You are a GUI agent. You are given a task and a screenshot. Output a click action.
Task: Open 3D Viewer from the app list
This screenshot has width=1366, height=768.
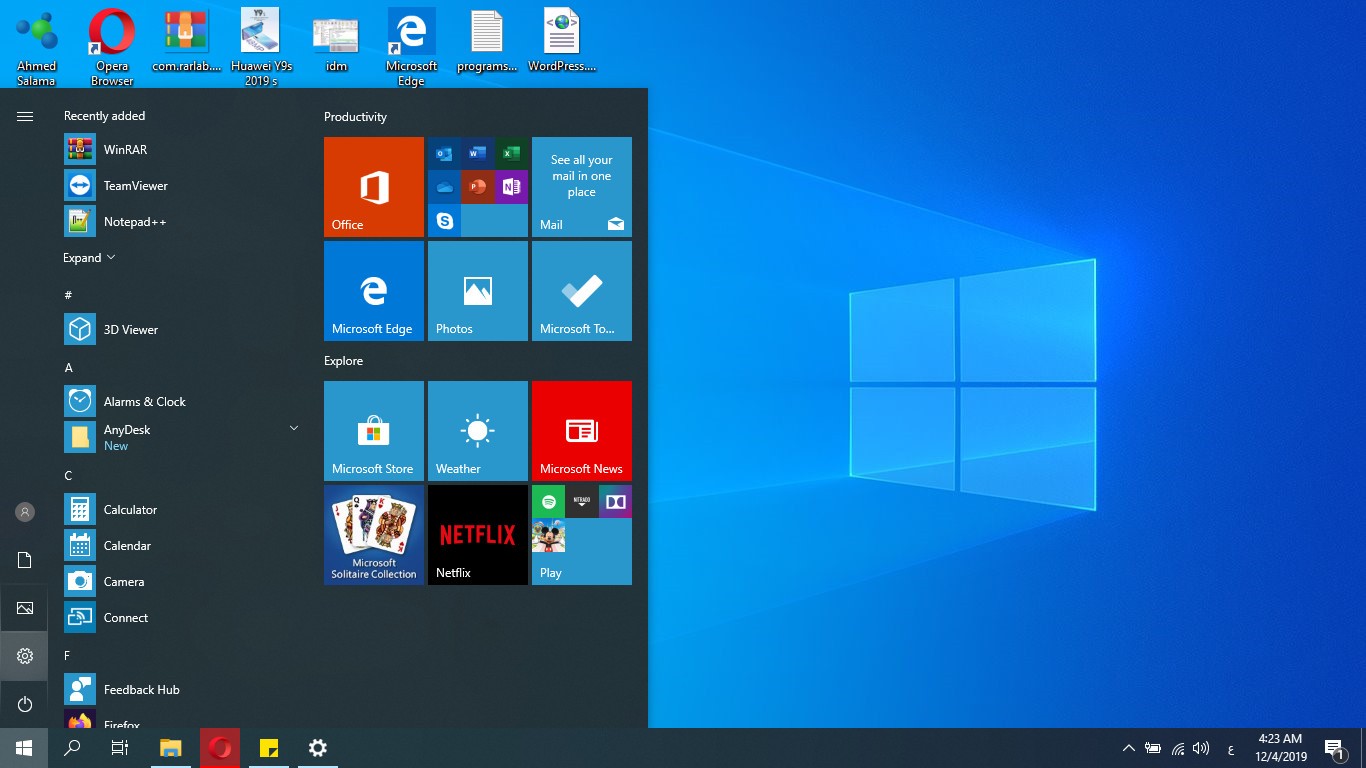coord(182,330)
